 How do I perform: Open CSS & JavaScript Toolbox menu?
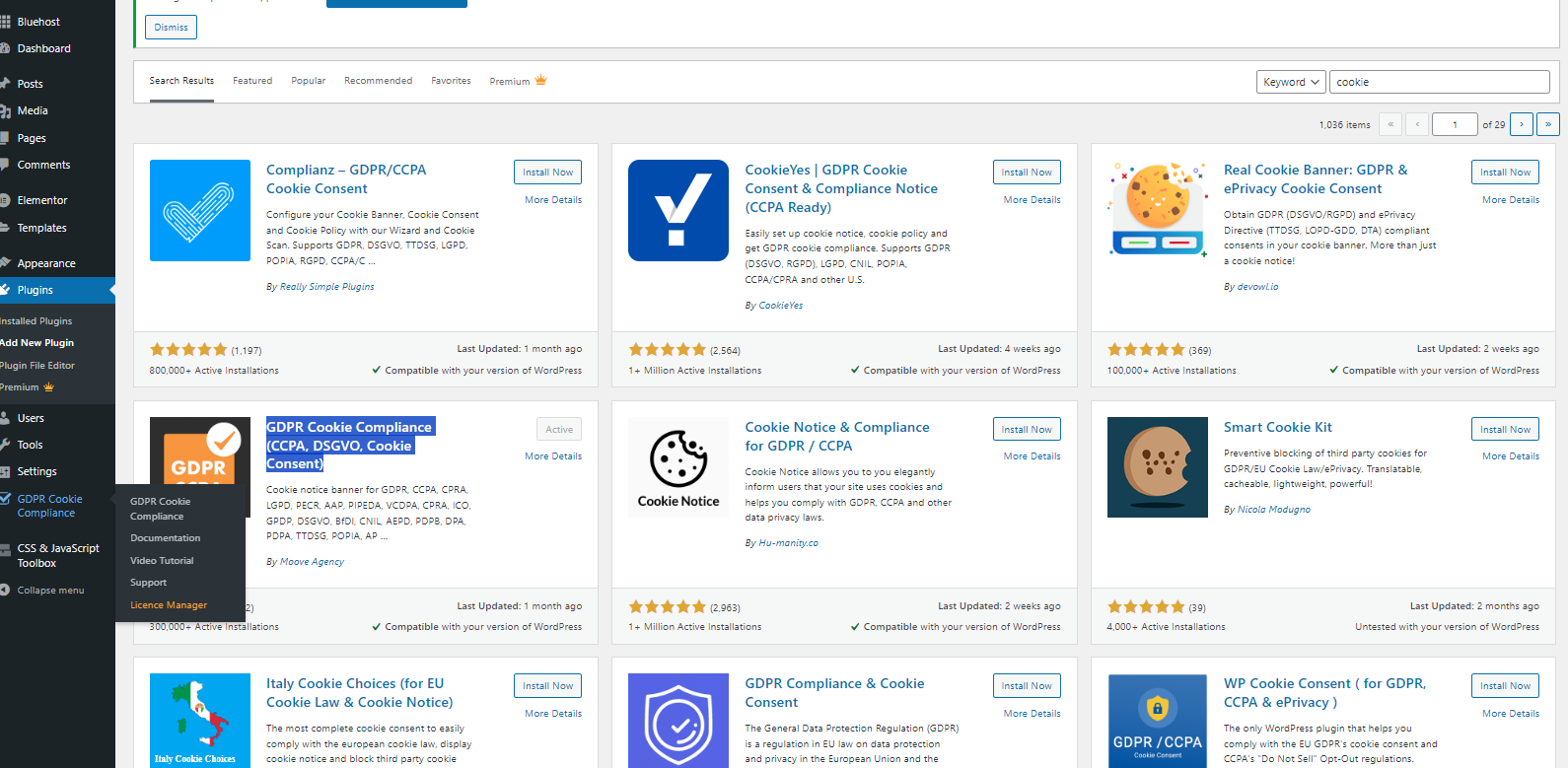point(57,555)
